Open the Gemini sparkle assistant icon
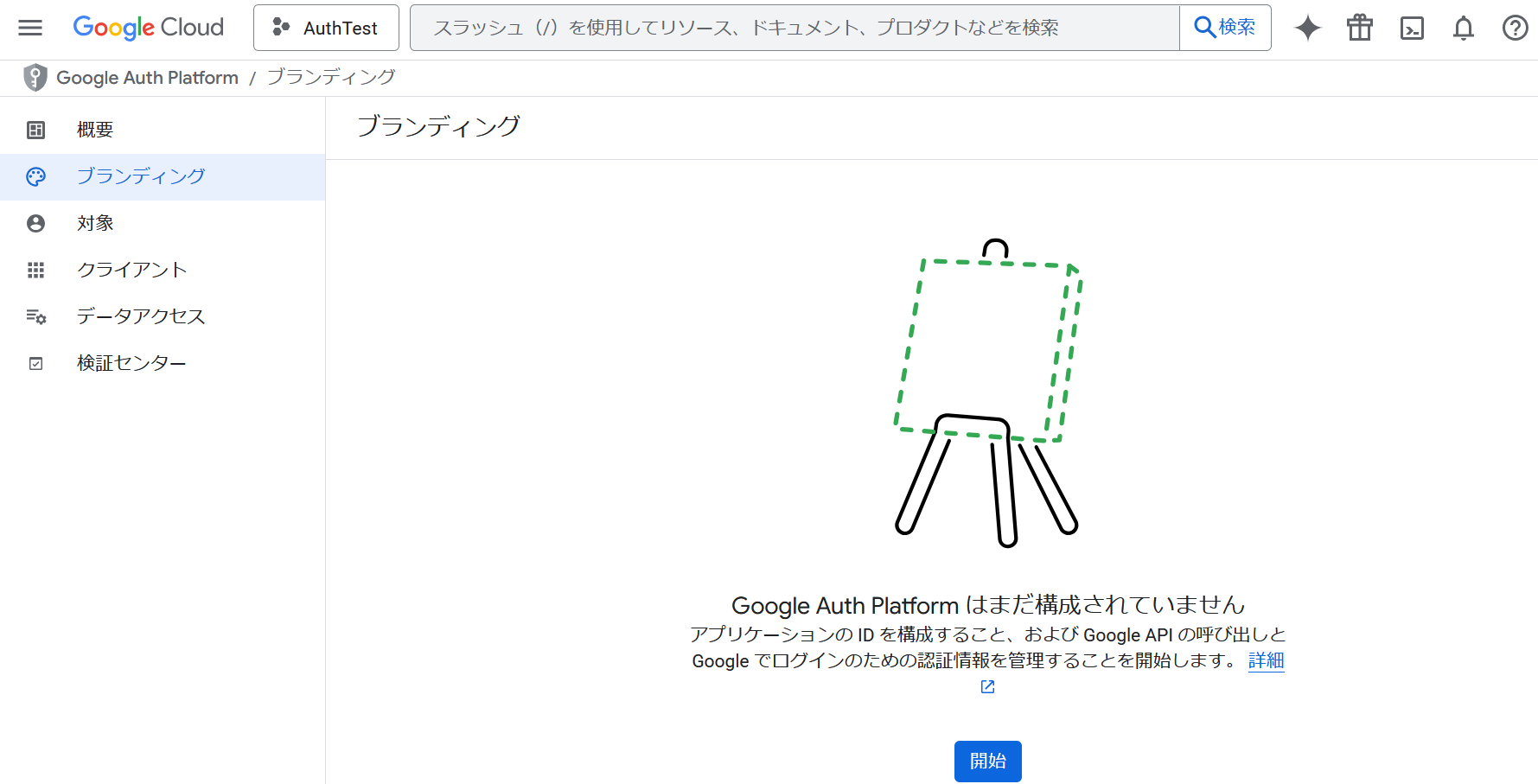 [x=1308, y=28]
